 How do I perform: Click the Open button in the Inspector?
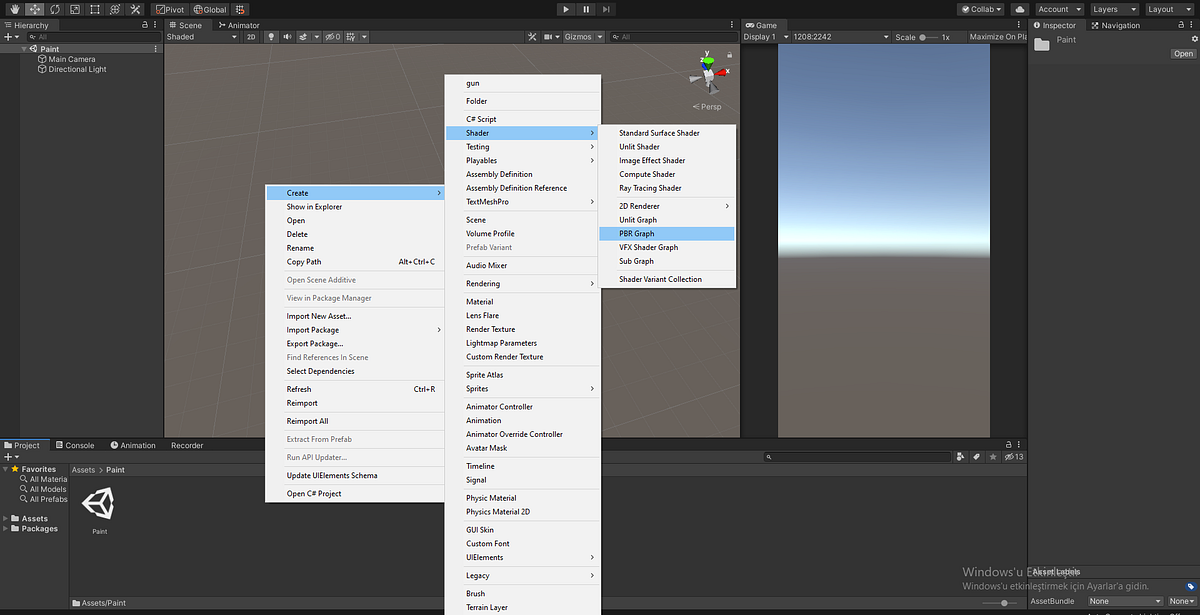(1184, 53)
